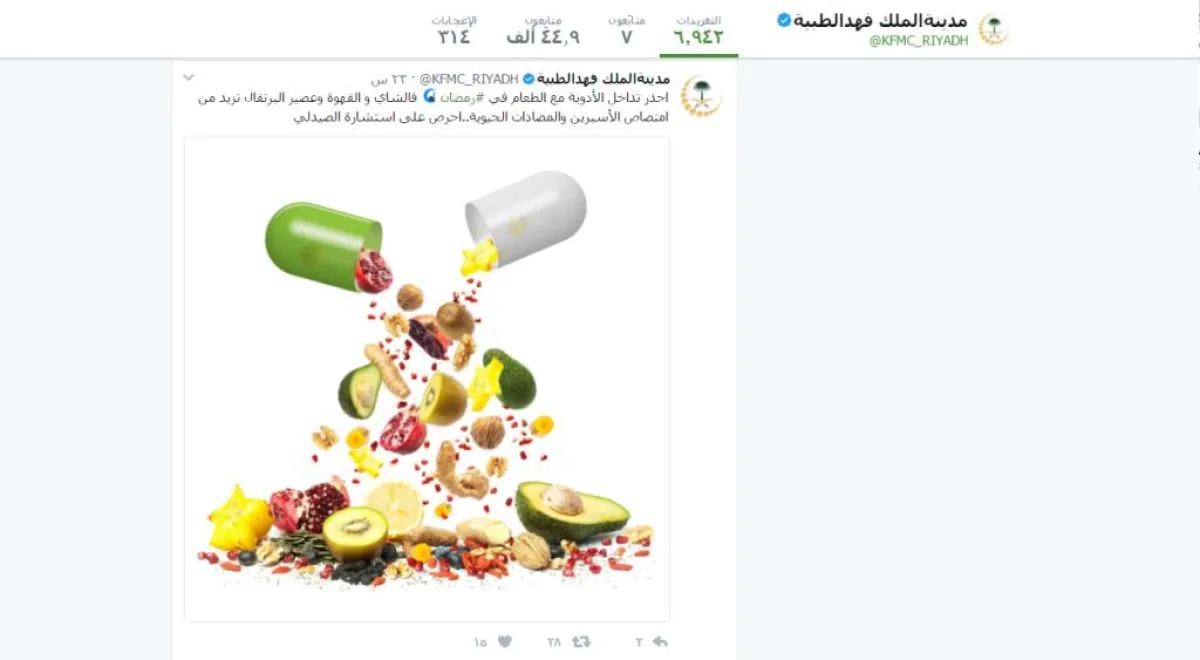The width and height of the screenshot is (1200, 660).
Task: Open the #رمضان hashtag link
Action: 464,97
